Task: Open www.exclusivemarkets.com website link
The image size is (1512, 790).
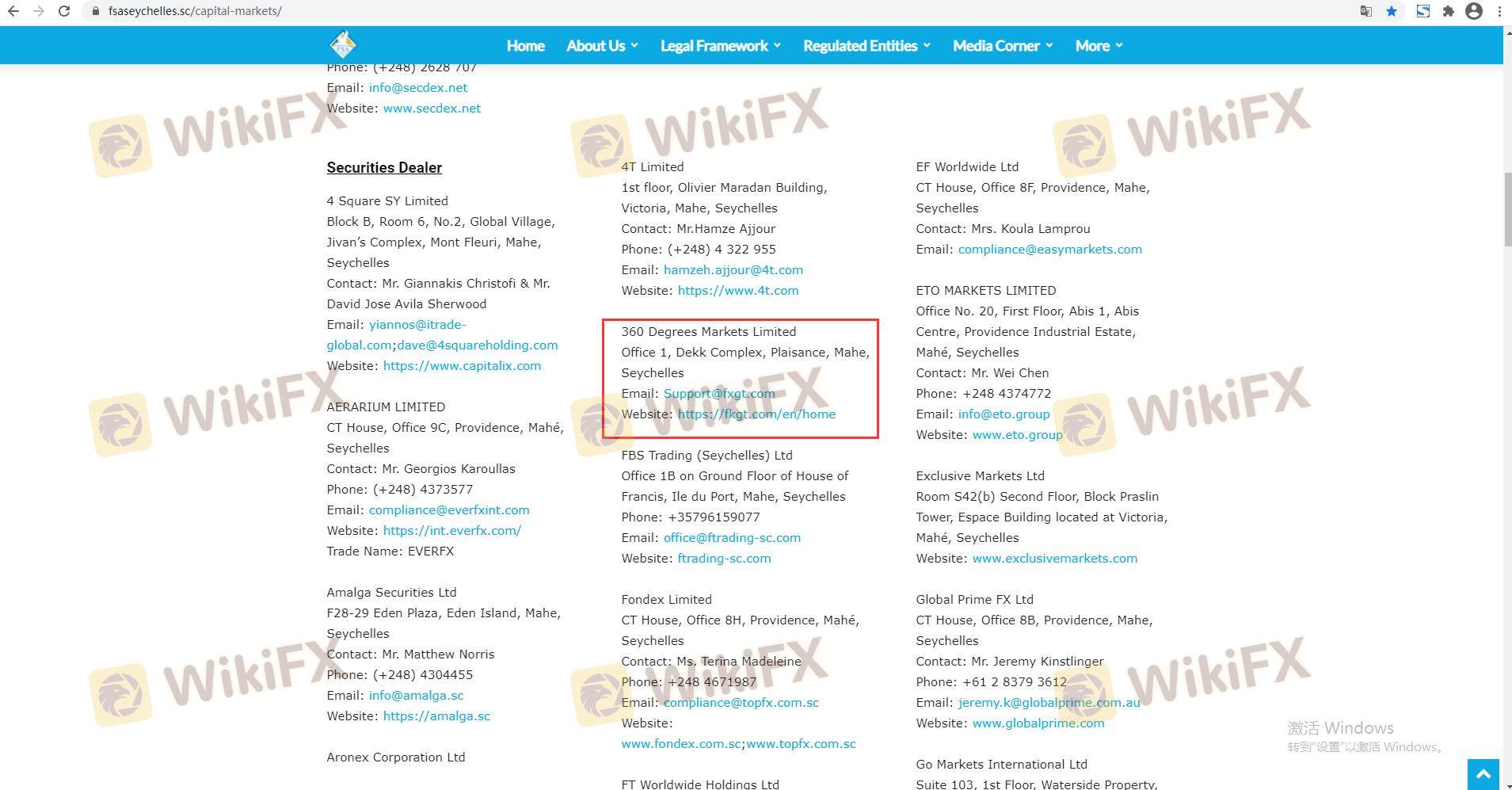Action: pyautogui.click(x=1054, y=559)
